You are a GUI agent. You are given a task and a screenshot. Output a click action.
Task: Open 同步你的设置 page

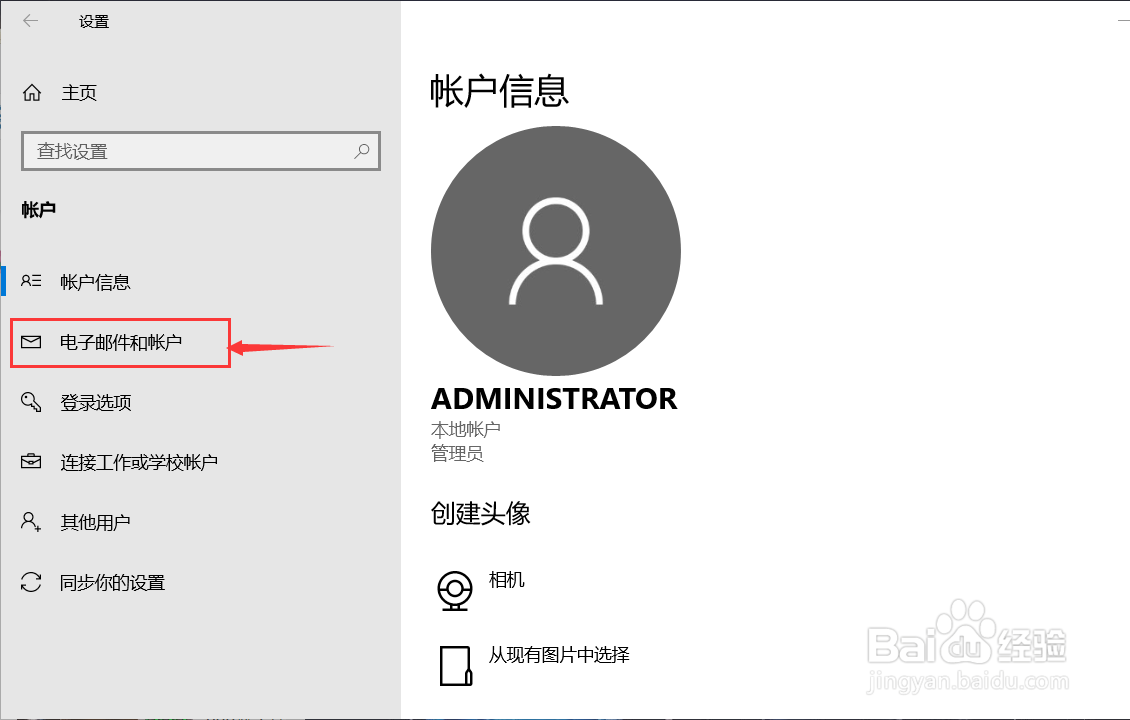click(112, 582)
